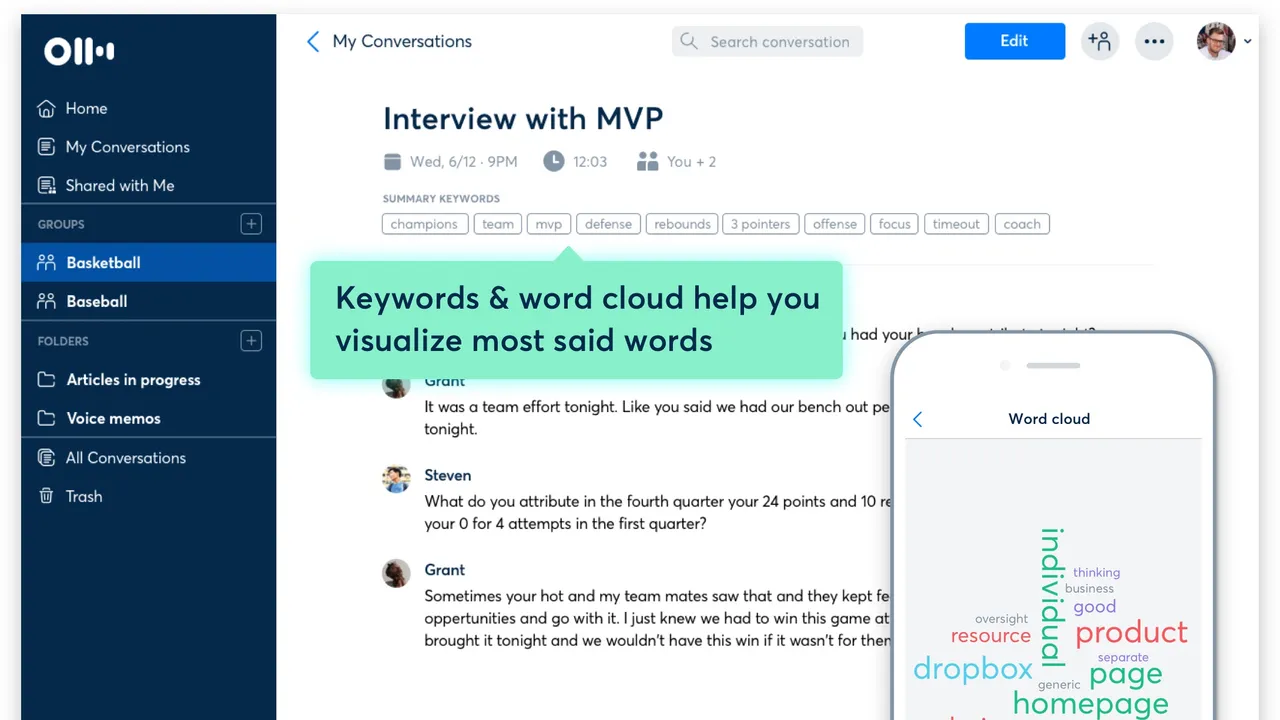Click the speaker name Steven
Image resolution: width=1280 pixels, height=720 pixels.
447,475
